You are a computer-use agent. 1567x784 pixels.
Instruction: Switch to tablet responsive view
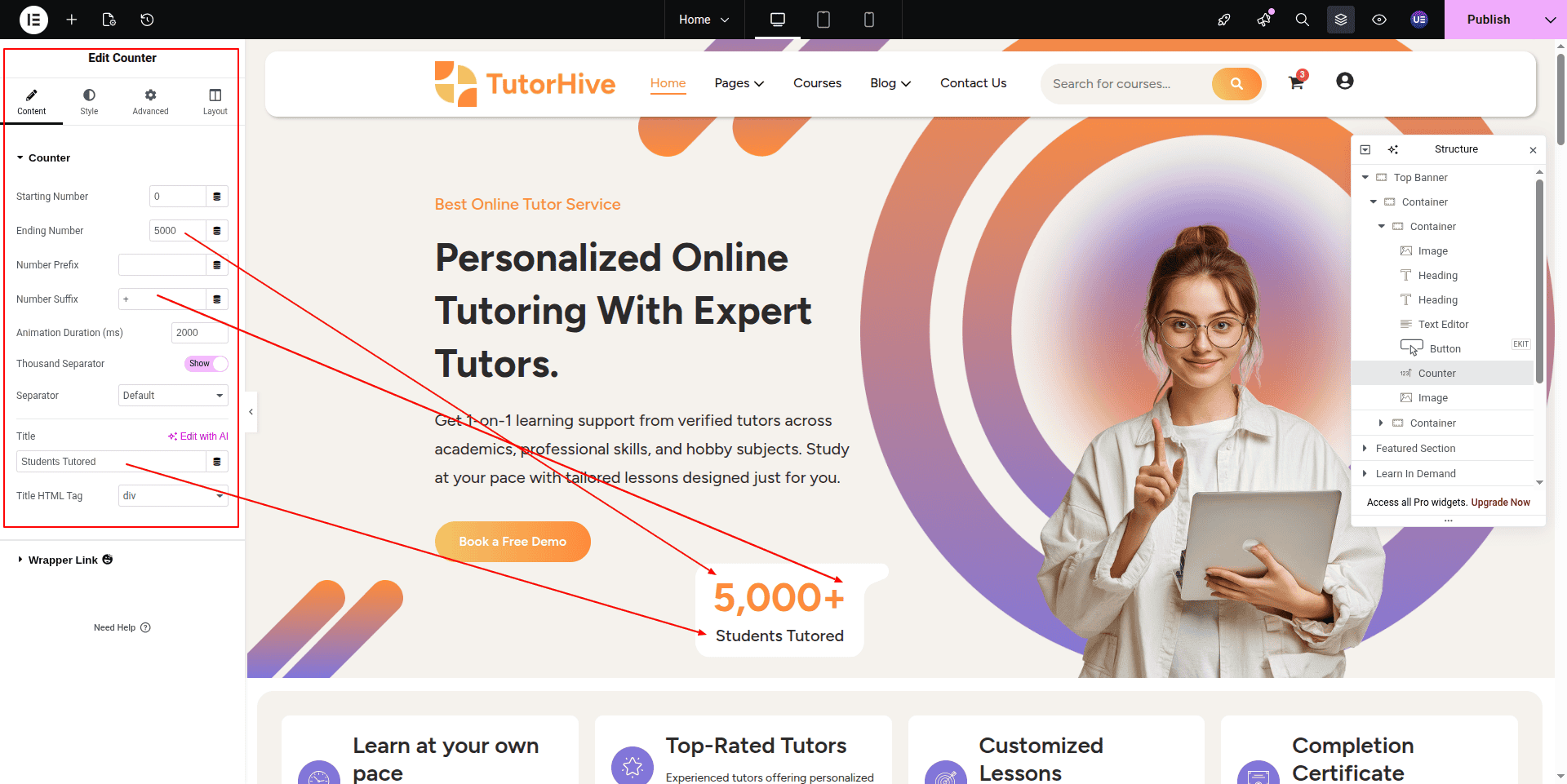pos(823,20)
